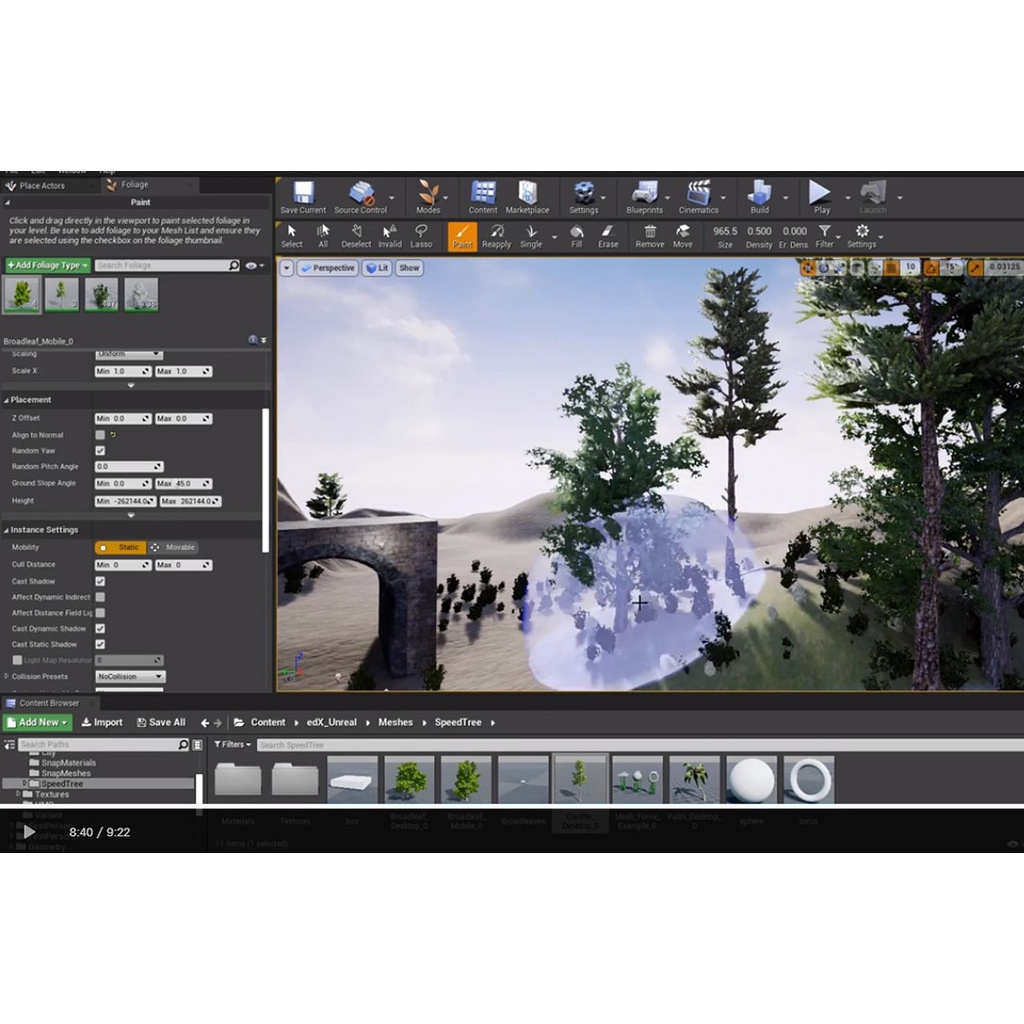Expand the Textures folder in tree

tap(18, 794)
